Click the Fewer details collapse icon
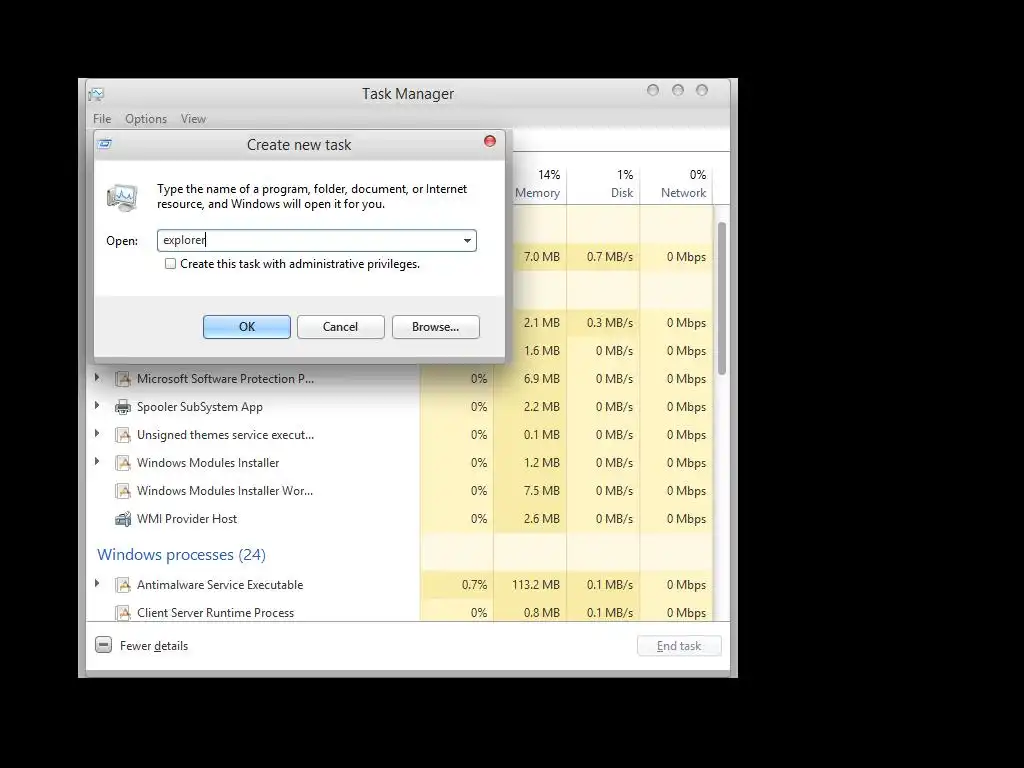The height and width of the screenshot is (768, 1024). point(103,645)
